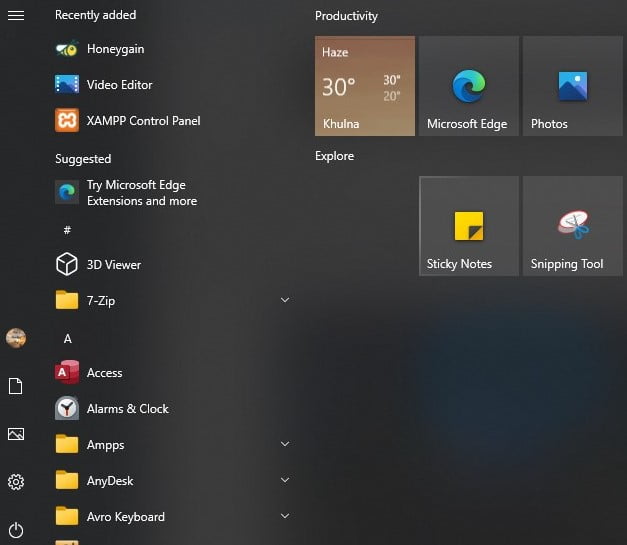Click the Video Editor label
This screenshot has height=545, width=627.
tap(120, 85)
